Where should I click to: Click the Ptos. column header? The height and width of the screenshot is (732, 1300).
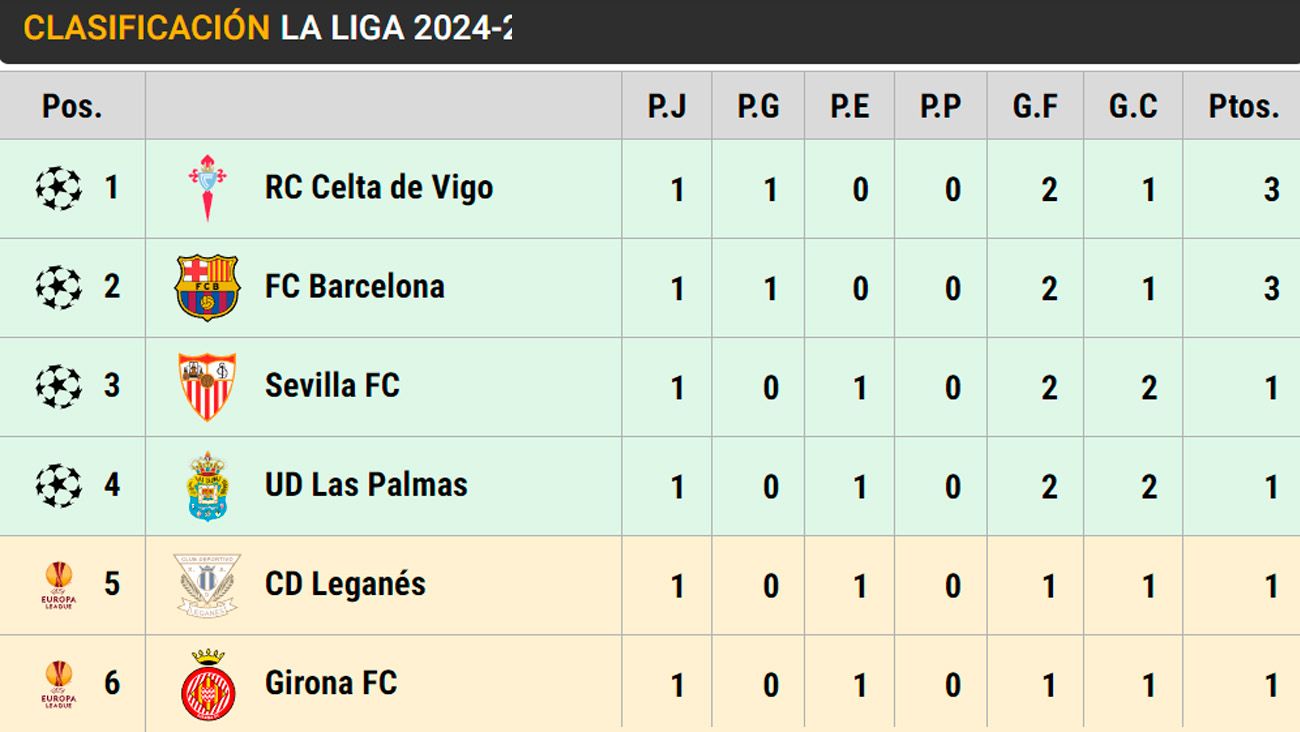pos(1243,106)
